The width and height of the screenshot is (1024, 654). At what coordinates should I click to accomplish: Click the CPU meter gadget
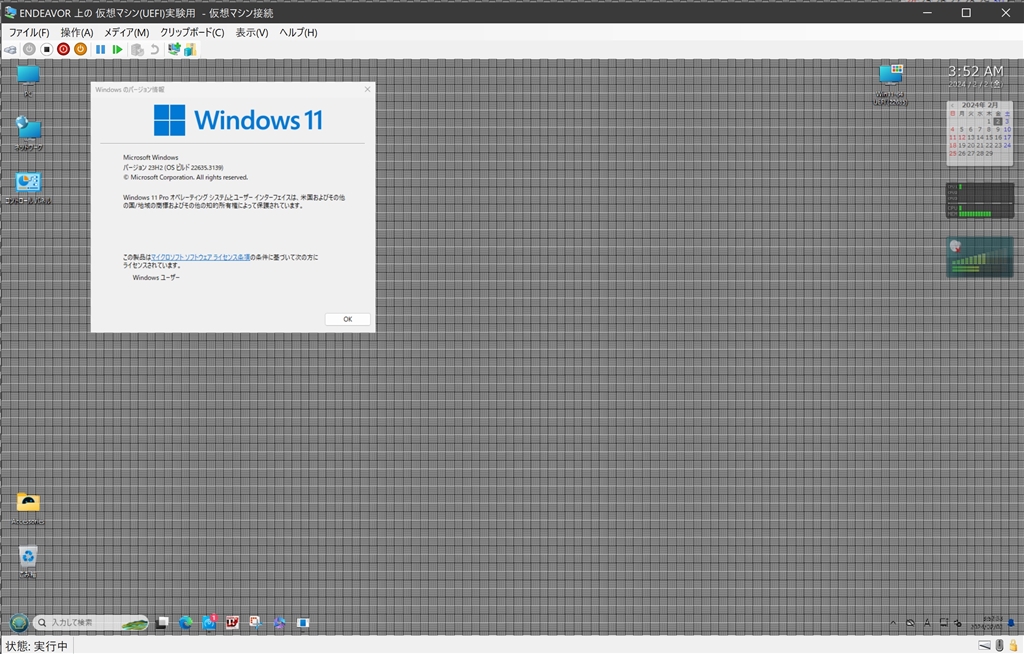pos(980,200)
